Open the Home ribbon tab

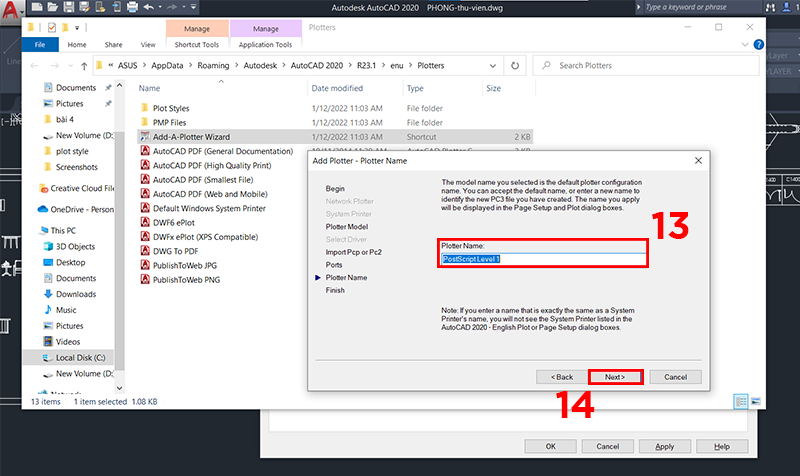(77, 44)
